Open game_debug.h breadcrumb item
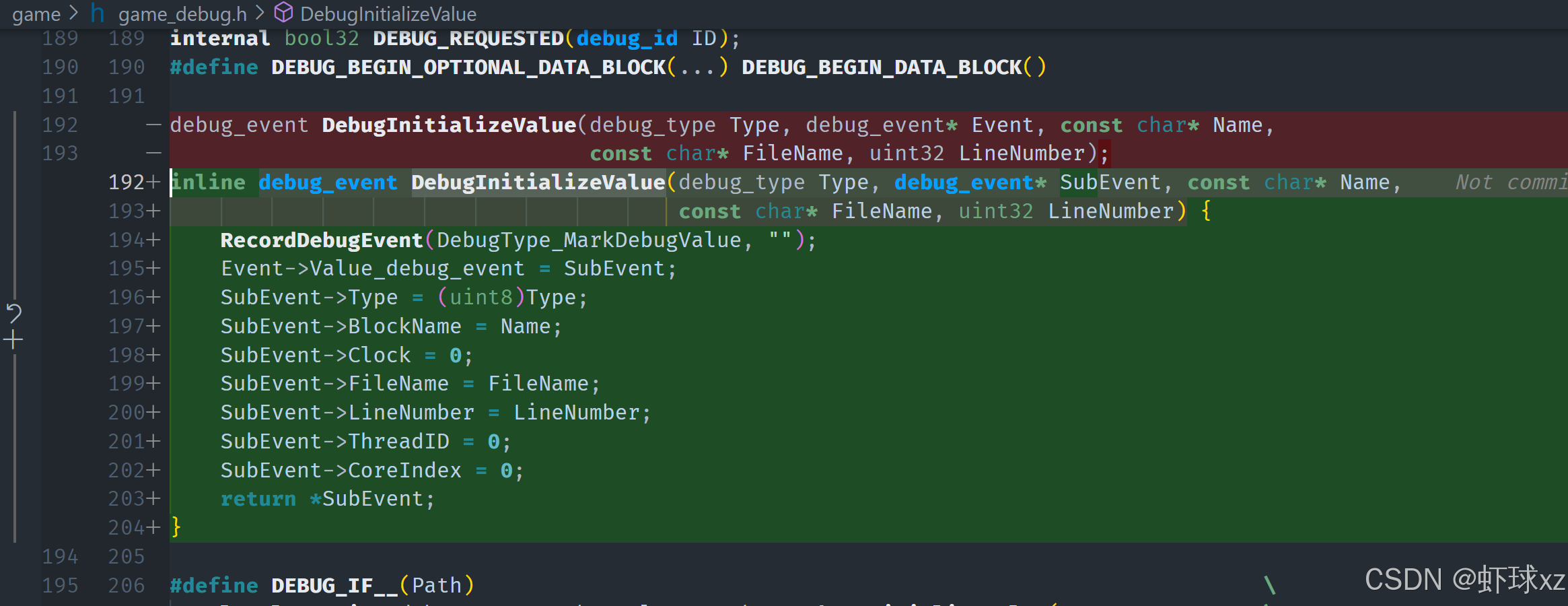 point(182,13)
